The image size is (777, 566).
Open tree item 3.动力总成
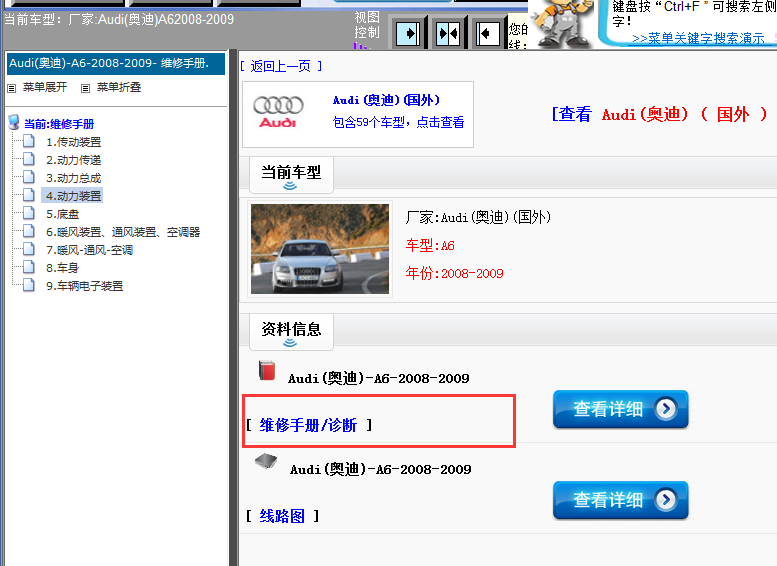click(74, 178)
